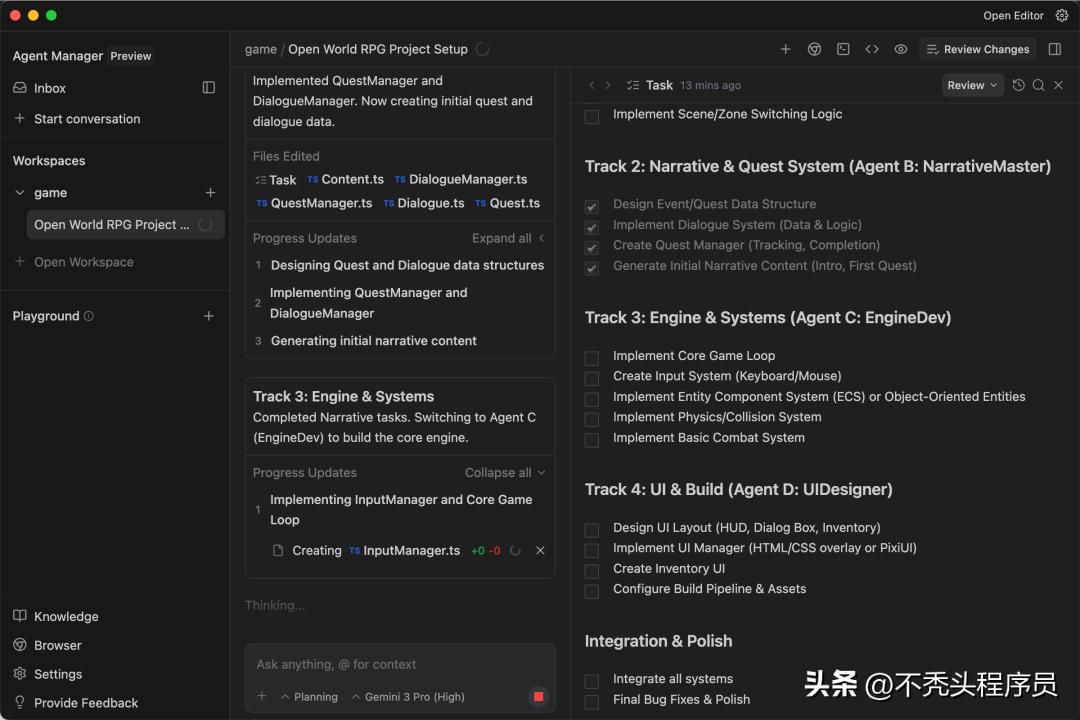Check Create Inventory UI checkbox
Screen dimensions: 1080x720
coord(592,570)
